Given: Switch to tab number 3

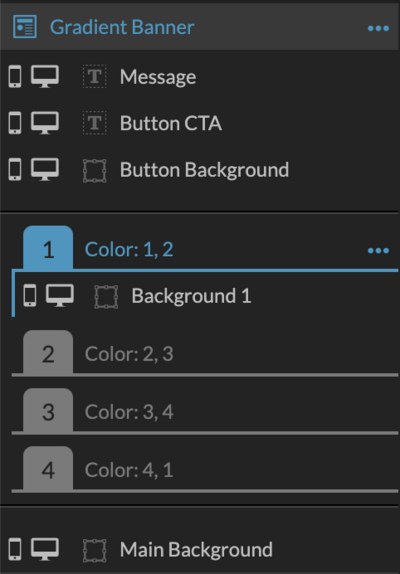Looking at the screenshot, I should 48,410.
